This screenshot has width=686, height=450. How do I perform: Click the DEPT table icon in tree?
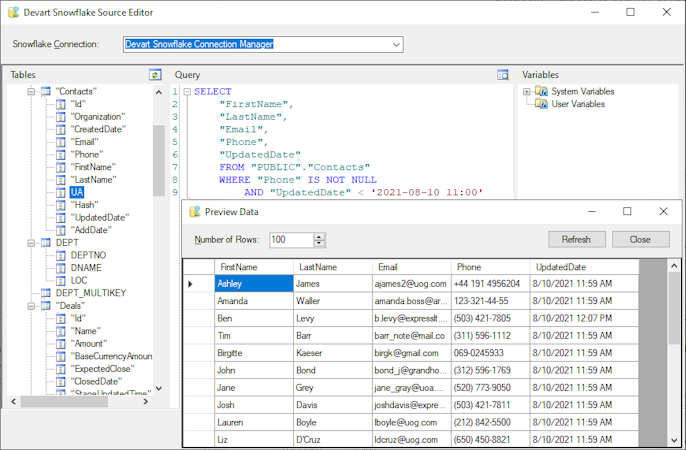(46, 243)
